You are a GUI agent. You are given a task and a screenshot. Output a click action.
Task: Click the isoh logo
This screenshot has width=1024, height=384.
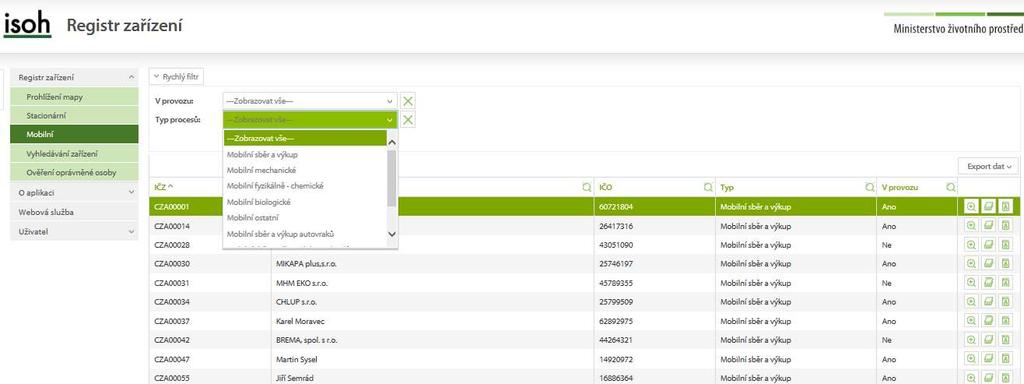27,26
